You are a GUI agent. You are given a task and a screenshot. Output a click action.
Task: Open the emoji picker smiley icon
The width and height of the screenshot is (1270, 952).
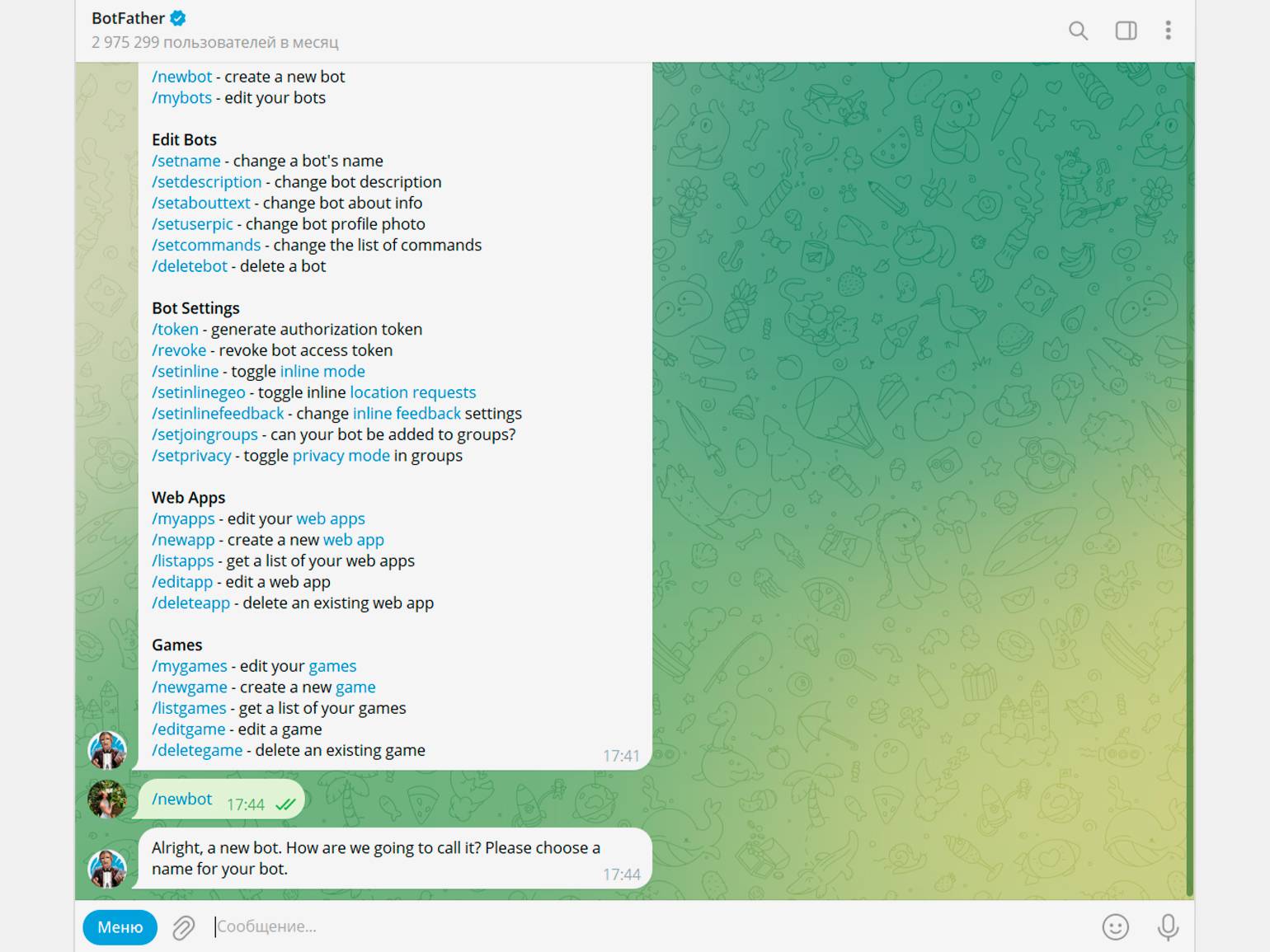click(1115, 926)
